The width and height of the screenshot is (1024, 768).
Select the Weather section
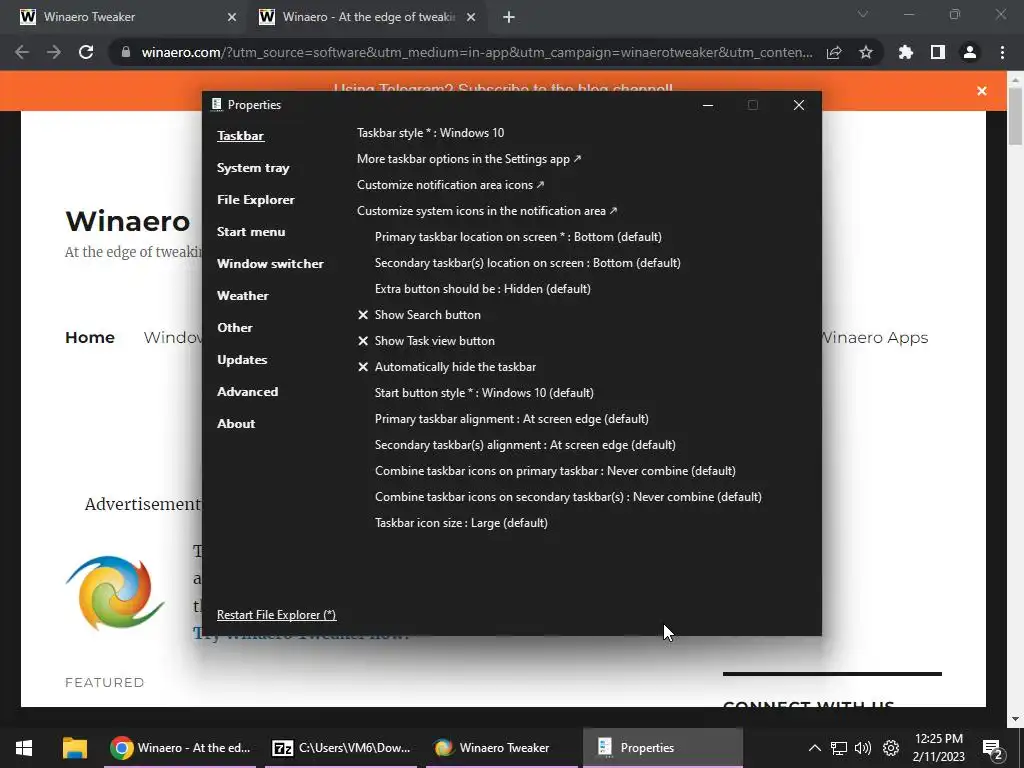pyautogui.click(x=242, y=296)
